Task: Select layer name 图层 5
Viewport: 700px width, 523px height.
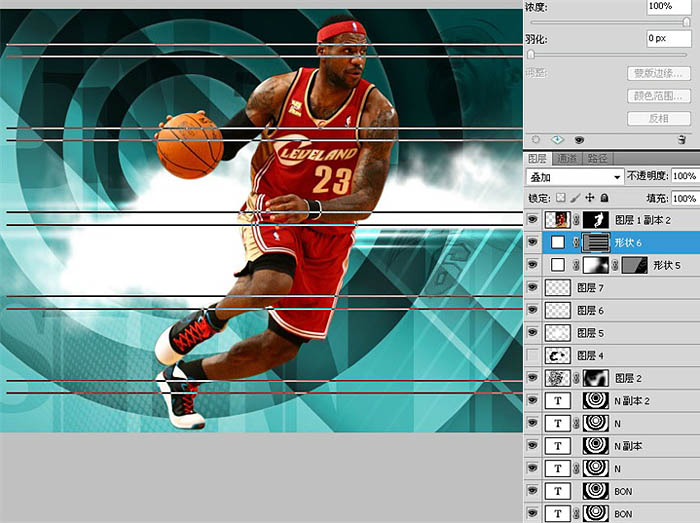Action: click(590, 333)
